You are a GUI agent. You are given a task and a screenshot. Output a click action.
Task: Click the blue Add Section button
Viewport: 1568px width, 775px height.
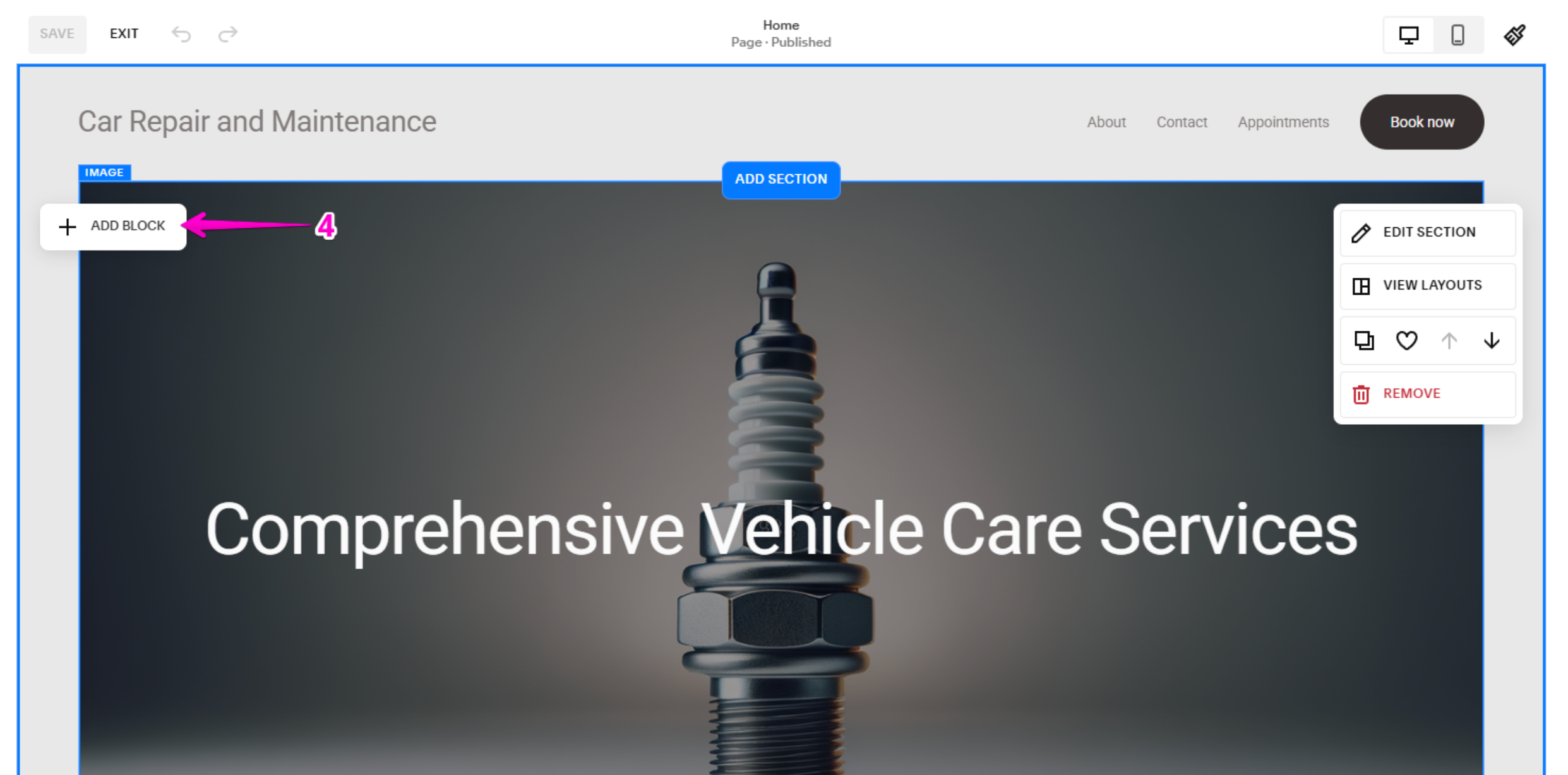(x=781, y=179)
